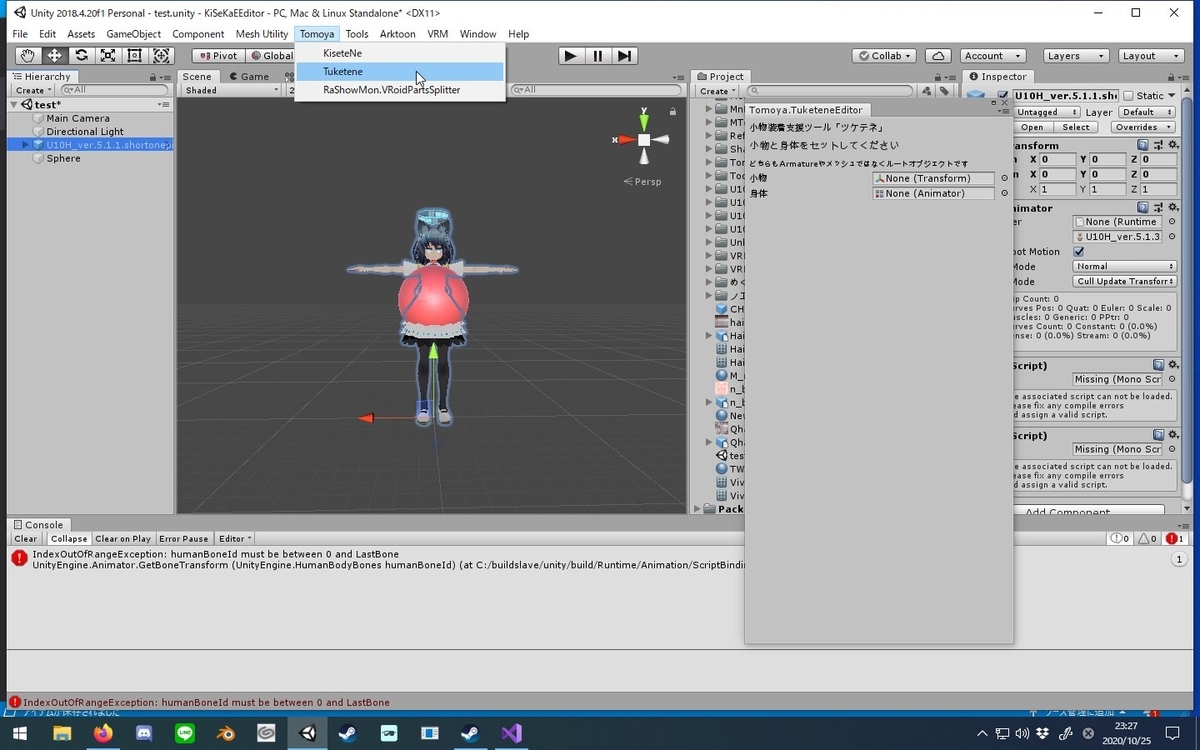The width and height of the screenshot is (1200, 750).
Task: Open the GameObject menu
Action: coord(133,34)
